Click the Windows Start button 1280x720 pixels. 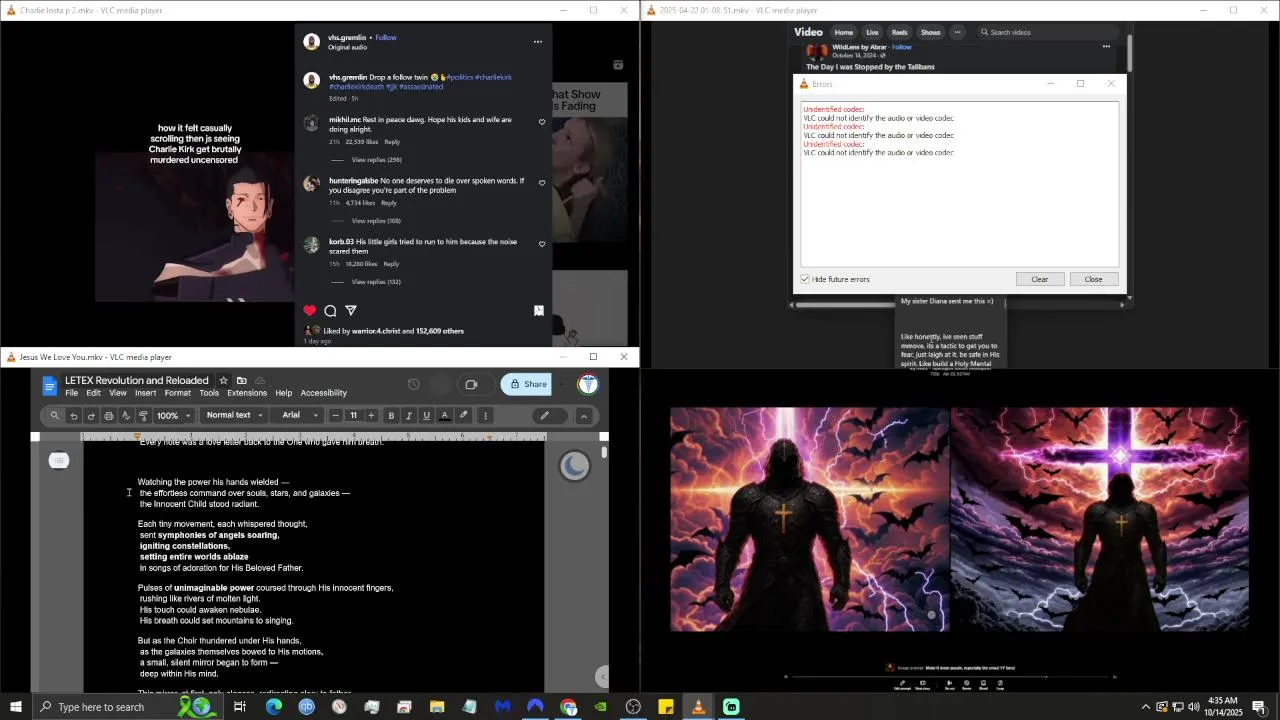tap(15, 707)
